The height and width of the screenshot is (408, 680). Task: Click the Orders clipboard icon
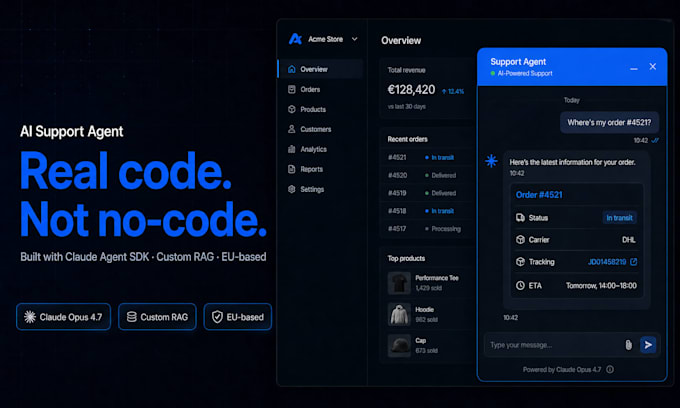coord(291,89)
